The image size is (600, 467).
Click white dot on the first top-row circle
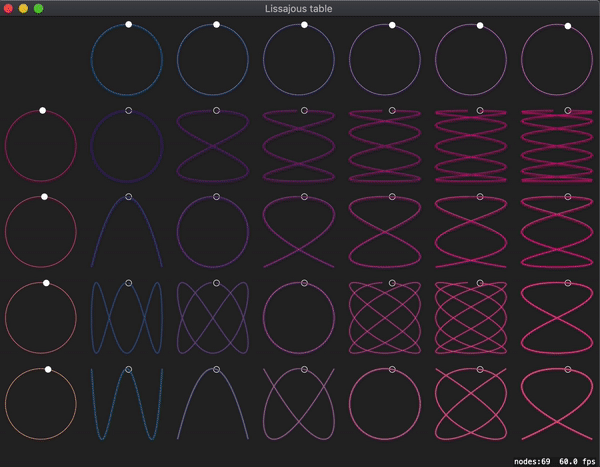129,25
